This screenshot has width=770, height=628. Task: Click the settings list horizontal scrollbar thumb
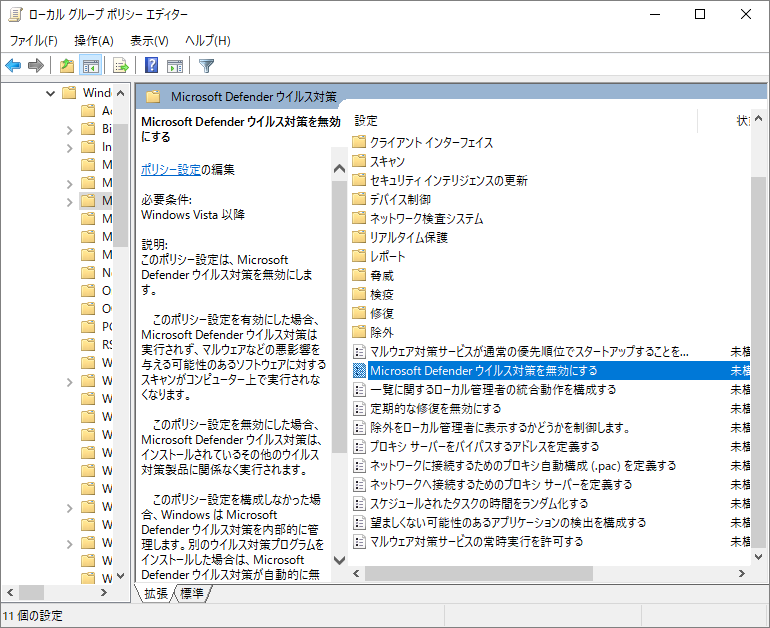tap(479, 573)
